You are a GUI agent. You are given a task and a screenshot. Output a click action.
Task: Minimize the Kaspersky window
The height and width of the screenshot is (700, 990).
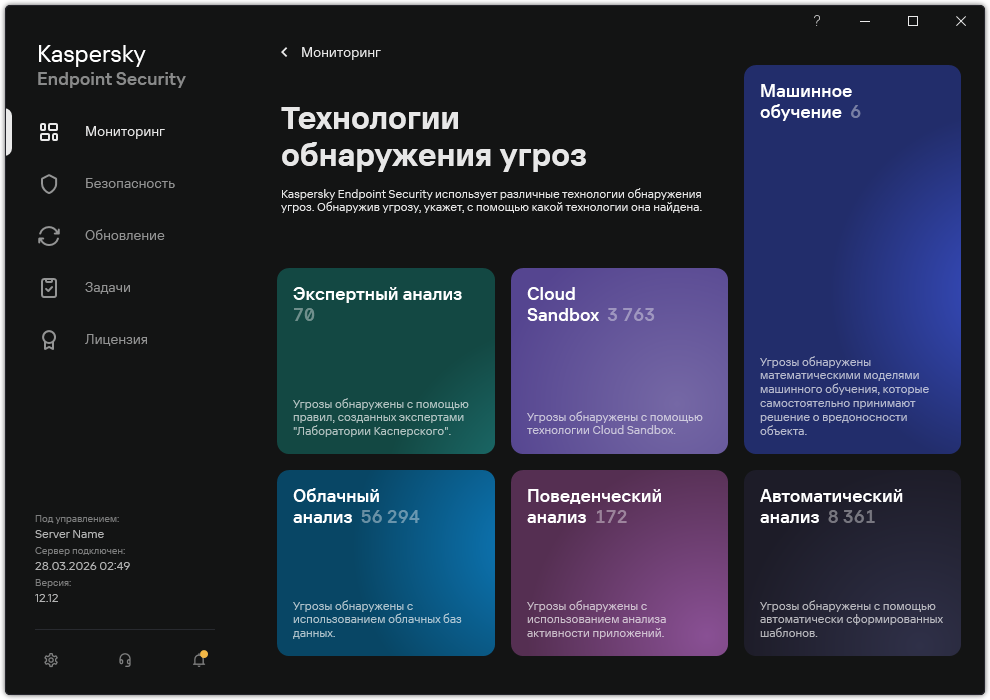click(x=865, y=21)
